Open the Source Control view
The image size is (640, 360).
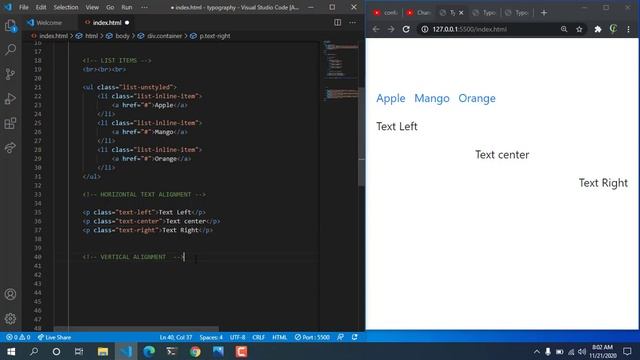(x=10, y=74)
